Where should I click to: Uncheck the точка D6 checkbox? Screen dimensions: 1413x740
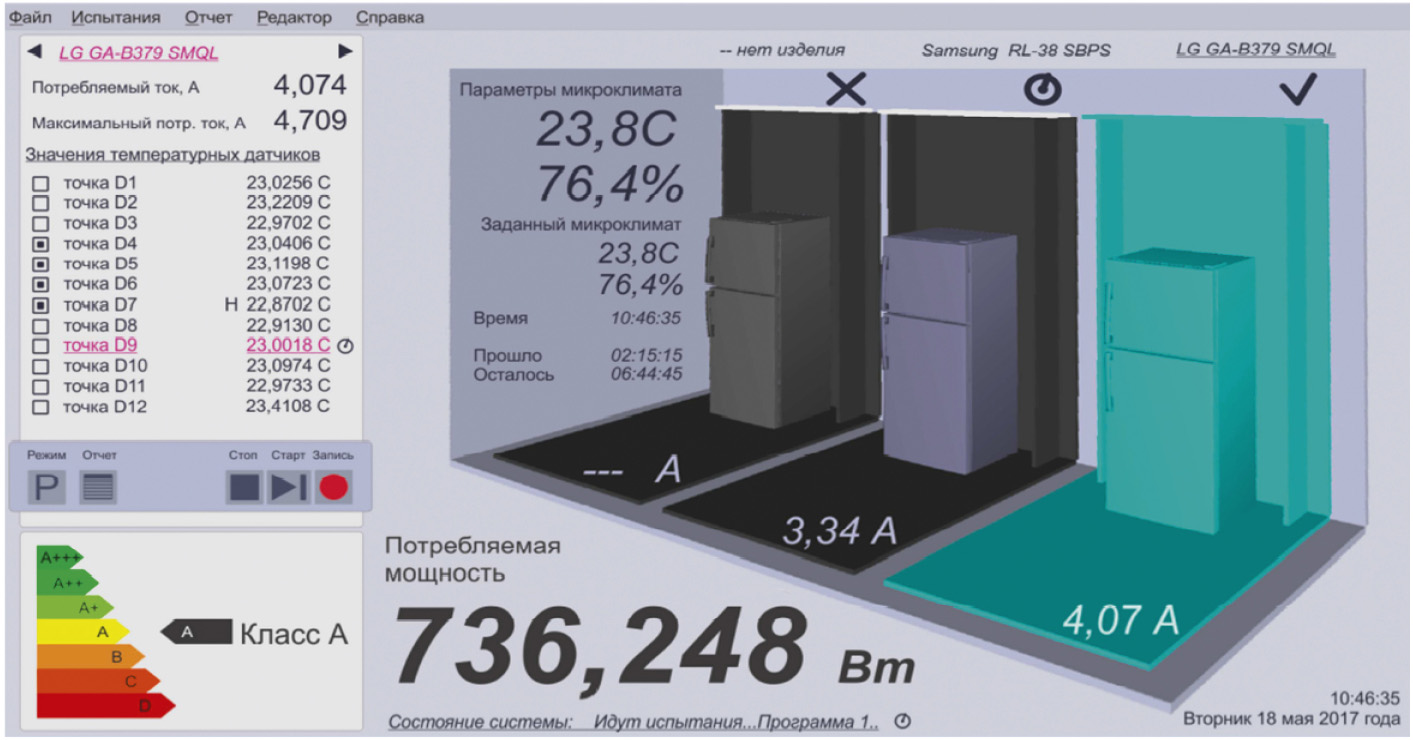(x=41, y=285)
